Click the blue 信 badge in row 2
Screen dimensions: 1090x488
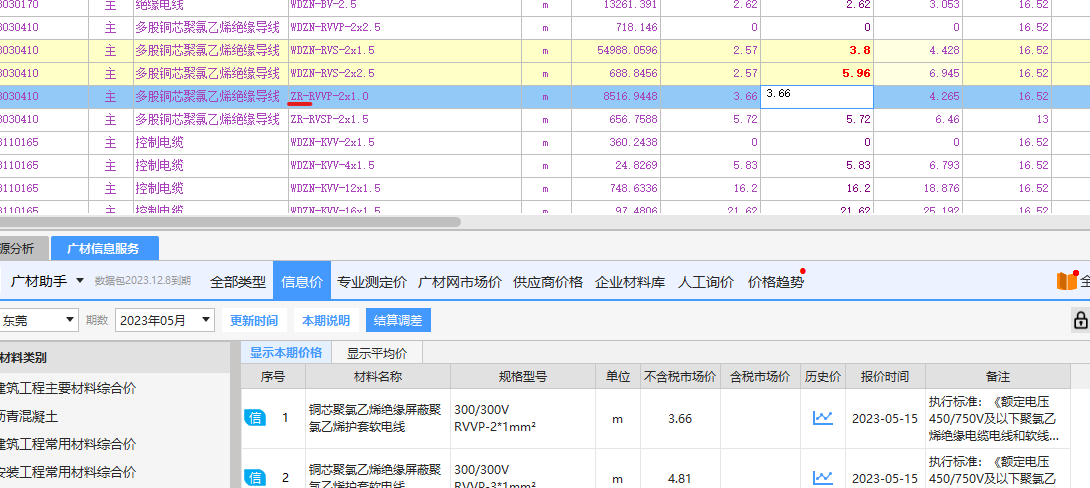254,478
